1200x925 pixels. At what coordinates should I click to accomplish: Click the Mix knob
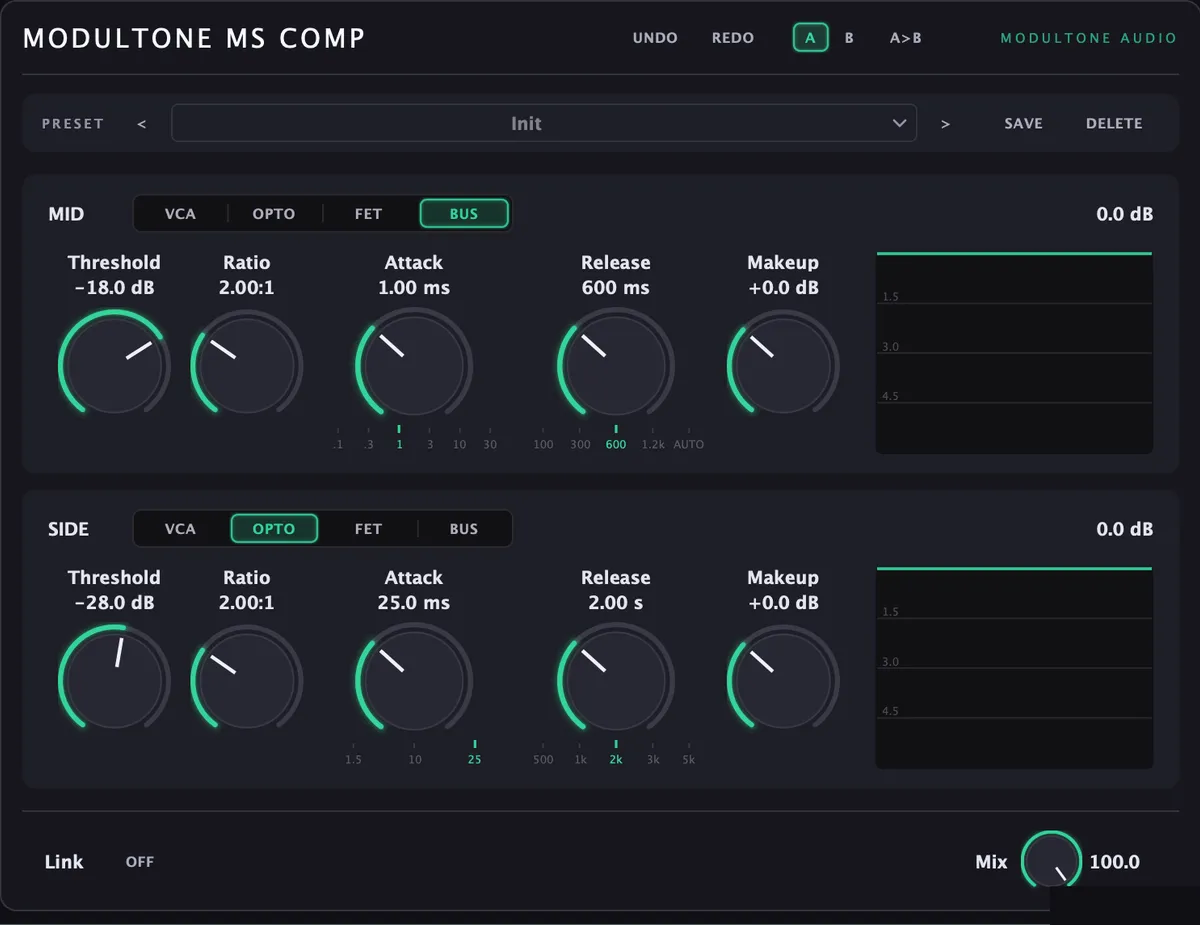point(1051,861)
